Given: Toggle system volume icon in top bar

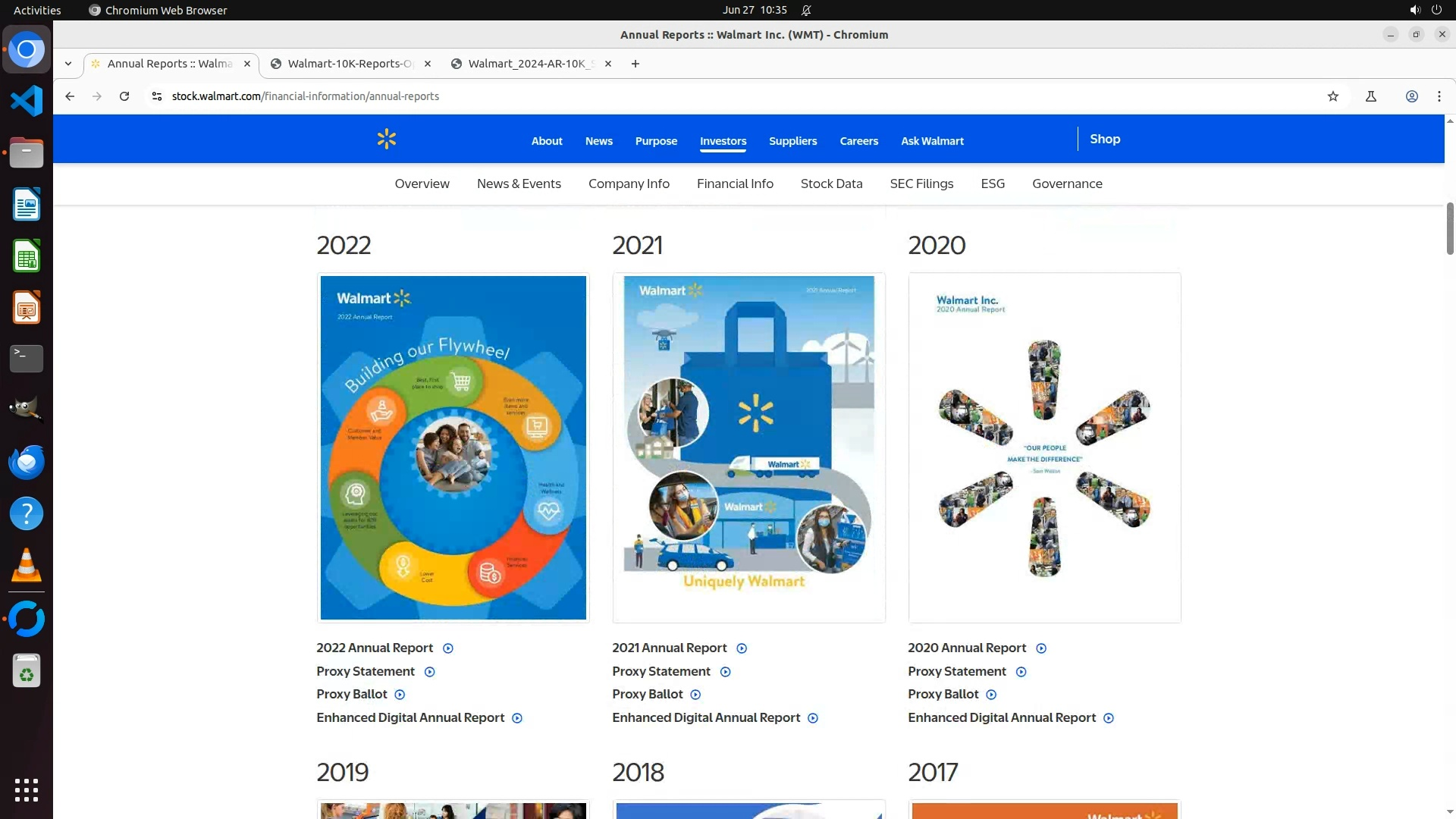Looking at the screenshot, I should 1414,10.
